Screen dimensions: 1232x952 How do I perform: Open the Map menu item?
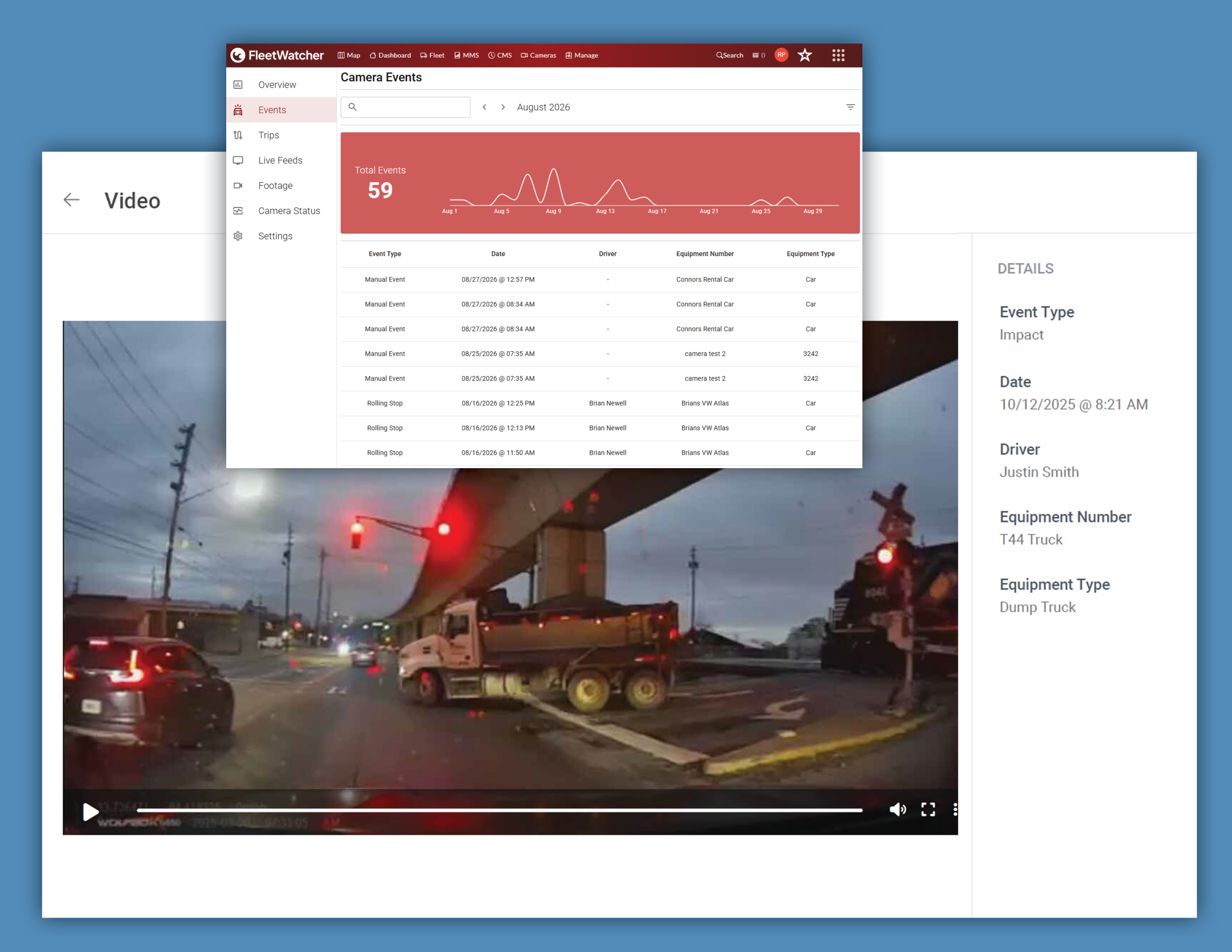point(349,55)
